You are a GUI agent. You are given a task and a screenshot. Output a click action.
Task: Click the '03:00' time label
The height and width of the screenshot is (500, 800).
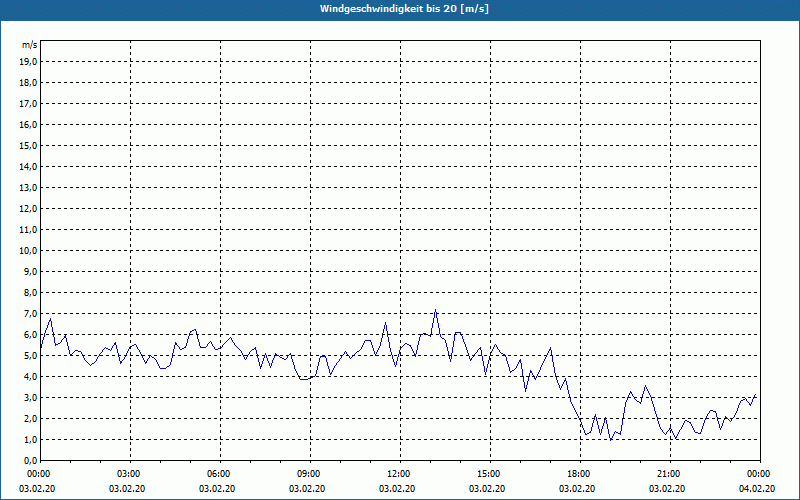tap(131, 474)
